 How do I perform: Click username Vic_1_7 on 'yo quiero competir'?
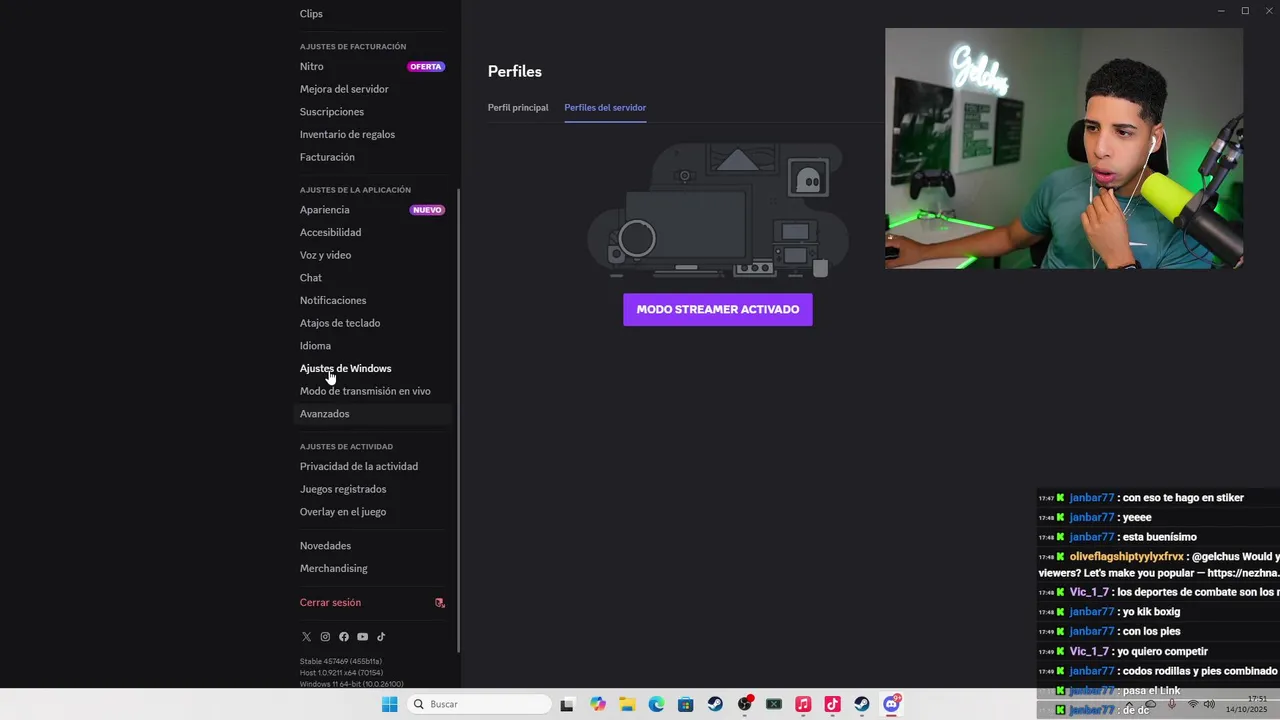[1089, 651]
